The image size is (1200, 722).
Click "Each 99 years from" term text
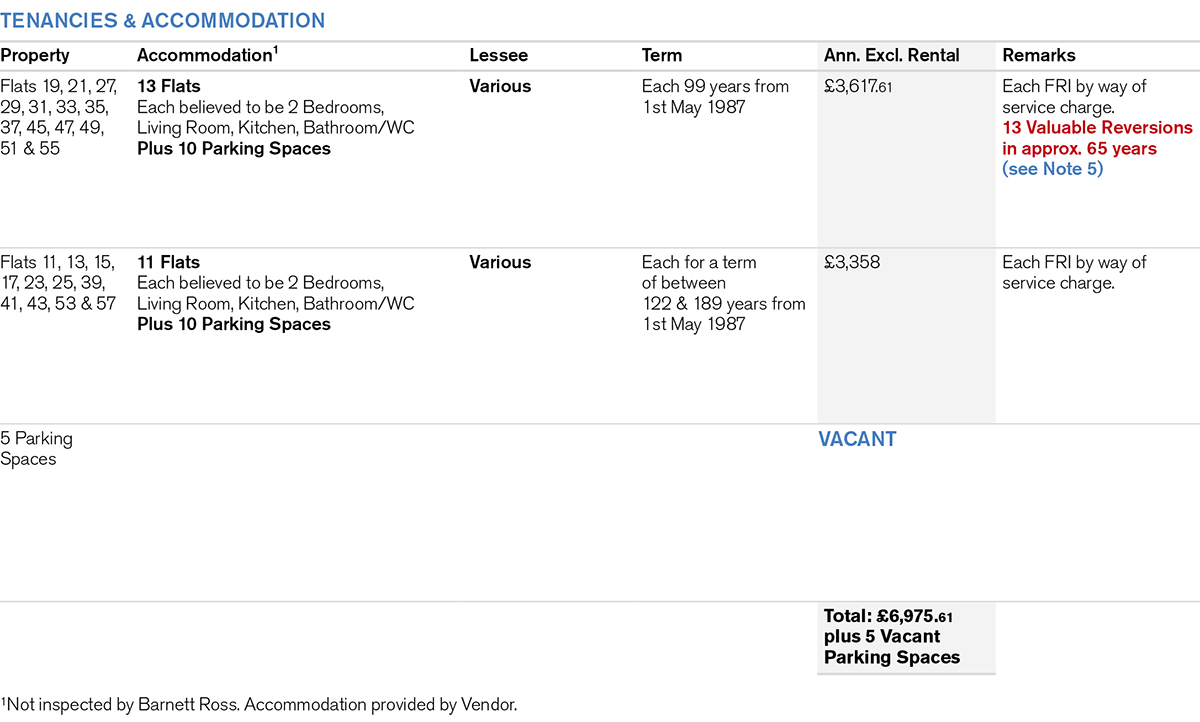point(715,87)
